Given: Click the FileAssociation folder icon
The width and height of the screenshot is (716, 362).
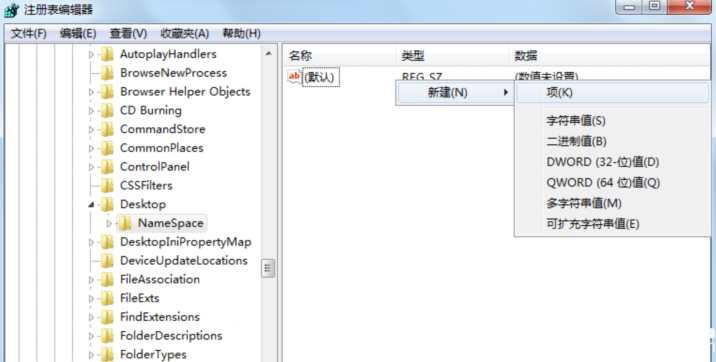Looking at the screenshot, I should click(107, 279).
